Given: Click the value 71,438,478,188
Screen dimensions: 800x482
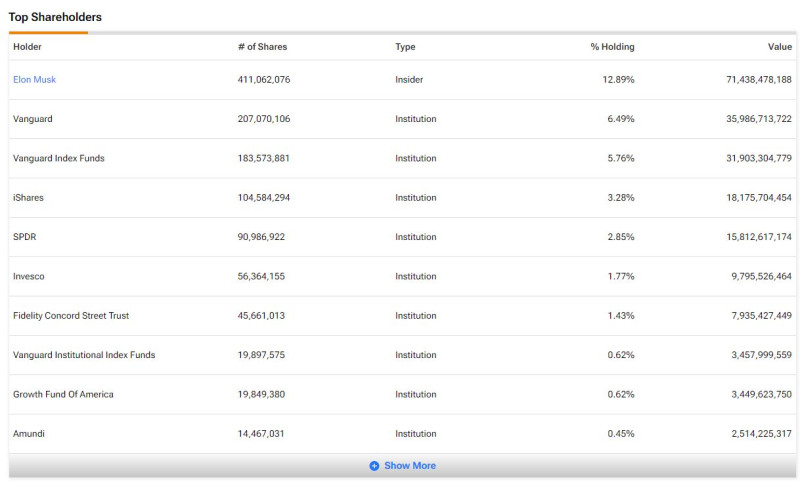Looking at the screenshot, I should (x=759, y=80).
